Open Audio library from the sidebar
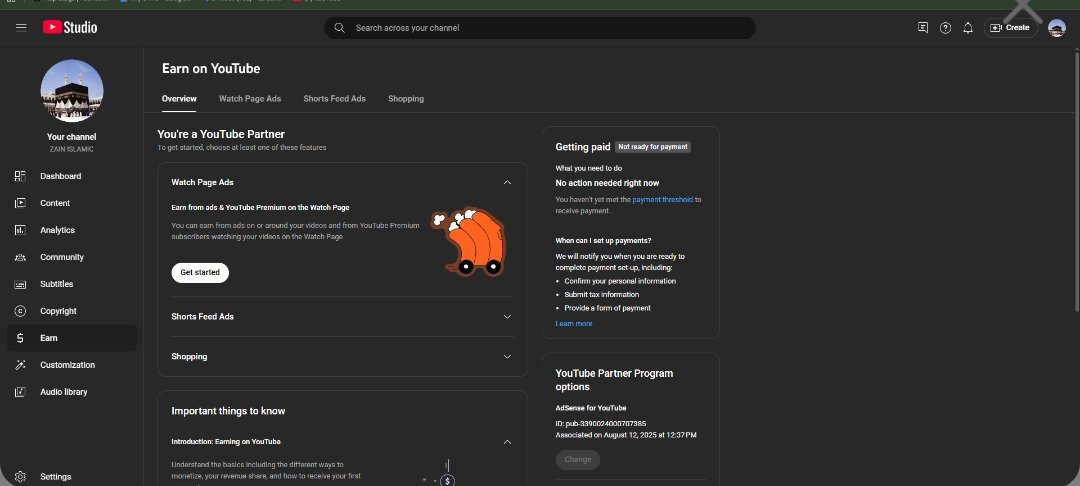The width and height of the screenshot is (1080, 486). [72, 392]
